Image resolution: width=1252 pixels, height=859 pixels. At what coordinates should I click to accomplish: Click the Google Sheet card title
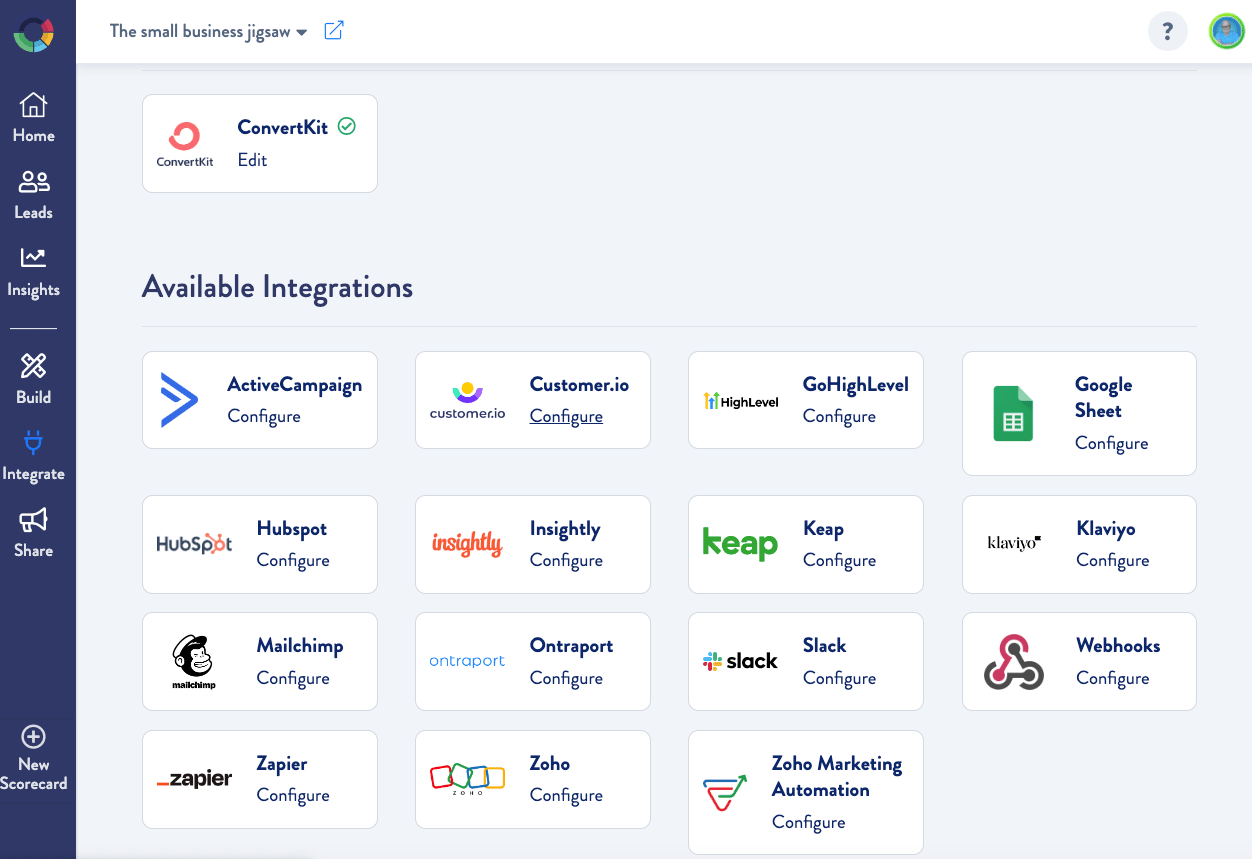tap(1104, 398)
